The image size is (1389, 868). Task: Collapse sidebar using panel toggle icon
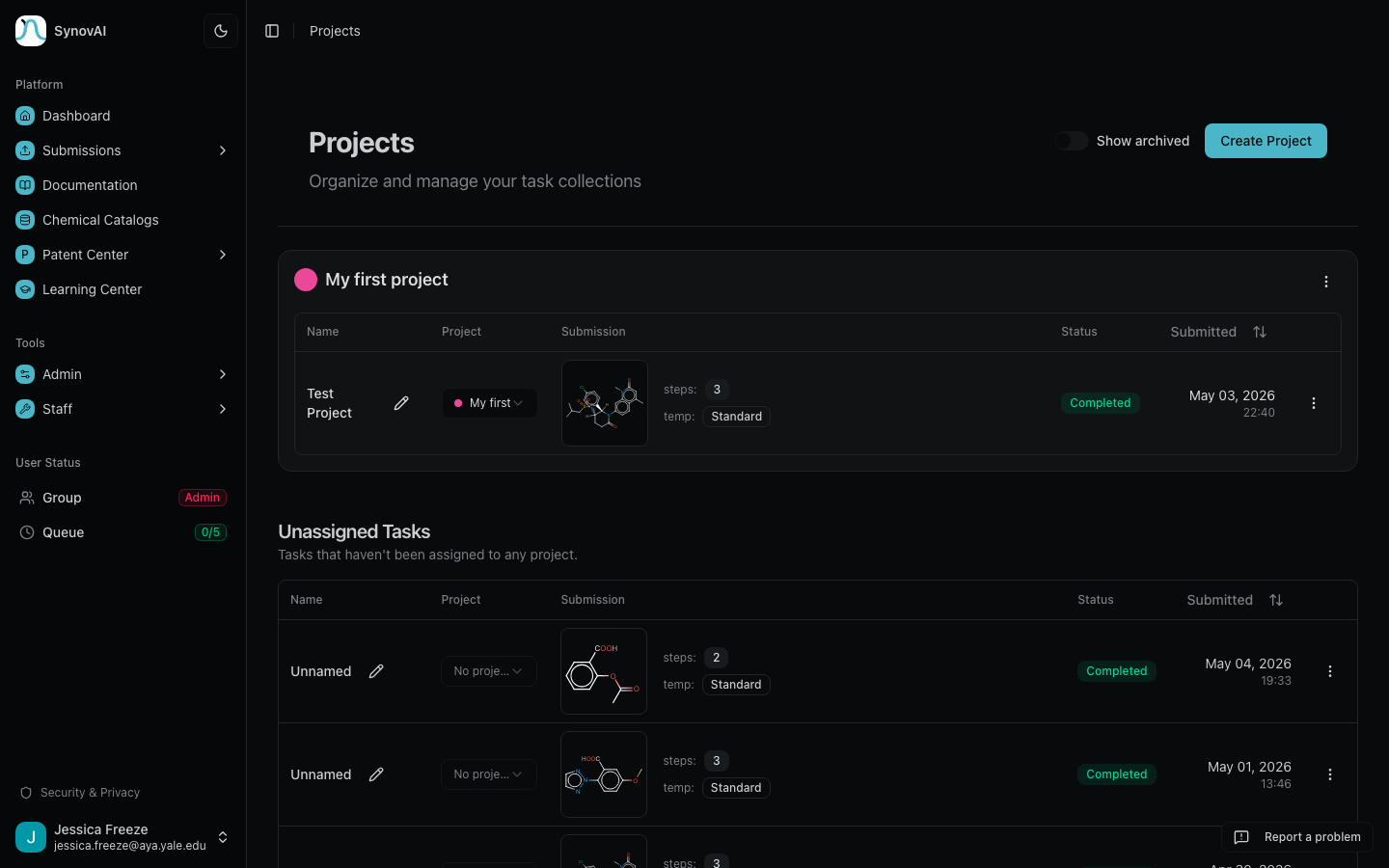pos(272,31)
